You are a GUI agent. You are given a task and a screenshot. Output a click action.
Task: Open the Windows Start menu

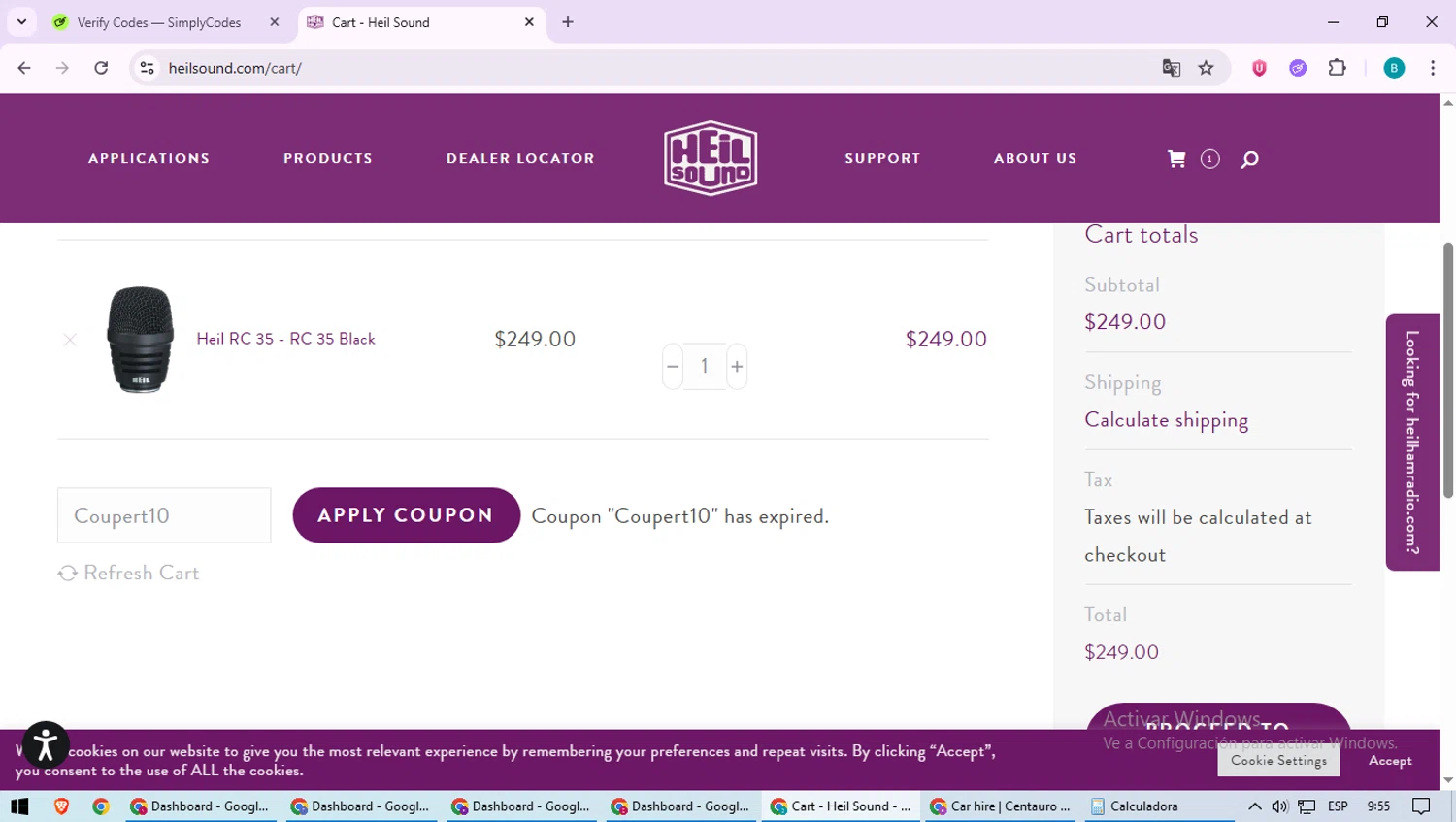19,806
